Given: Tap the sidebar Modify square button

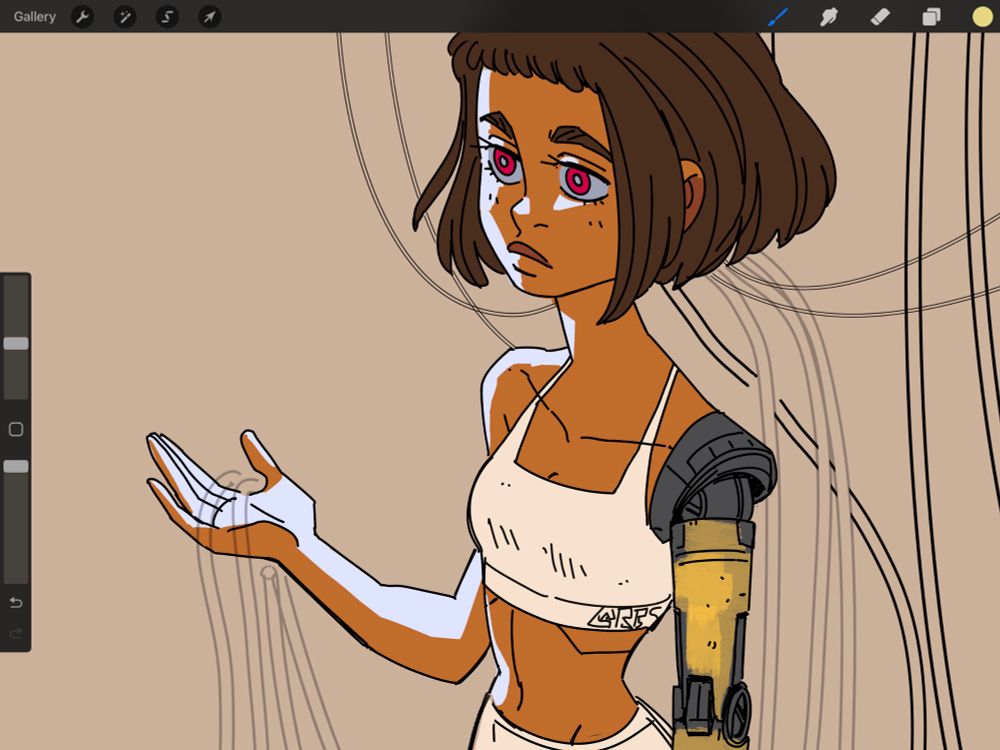Looking at the screenshot, I should click(14, 428).
